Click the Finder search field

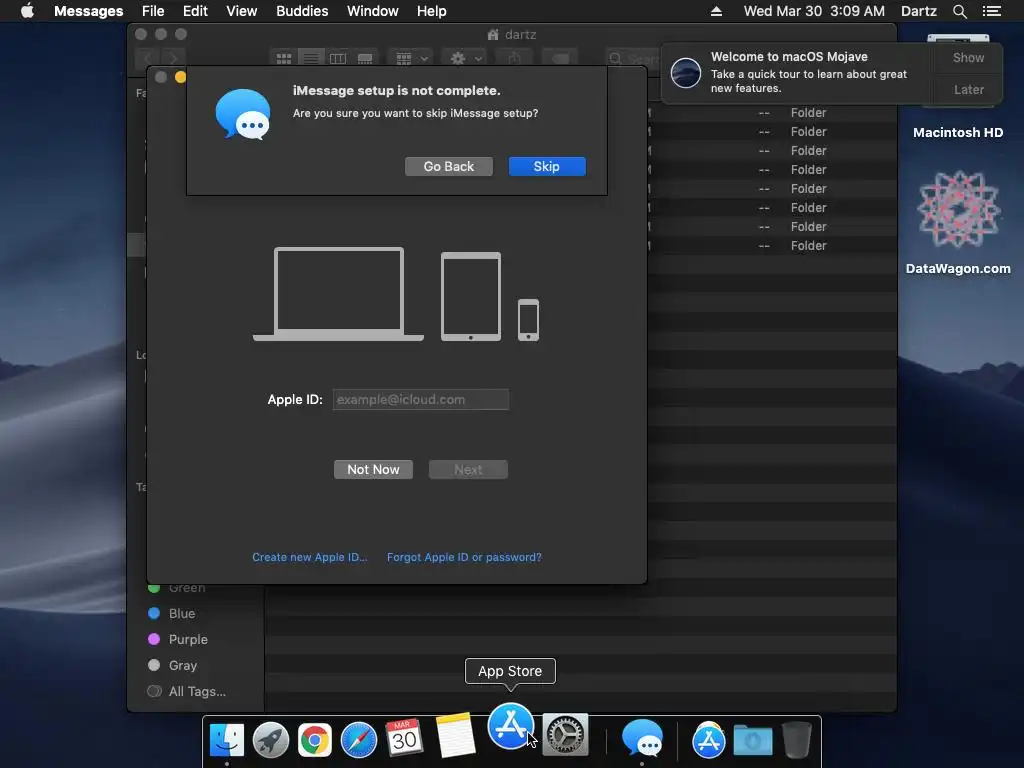(x=633, y=59)
